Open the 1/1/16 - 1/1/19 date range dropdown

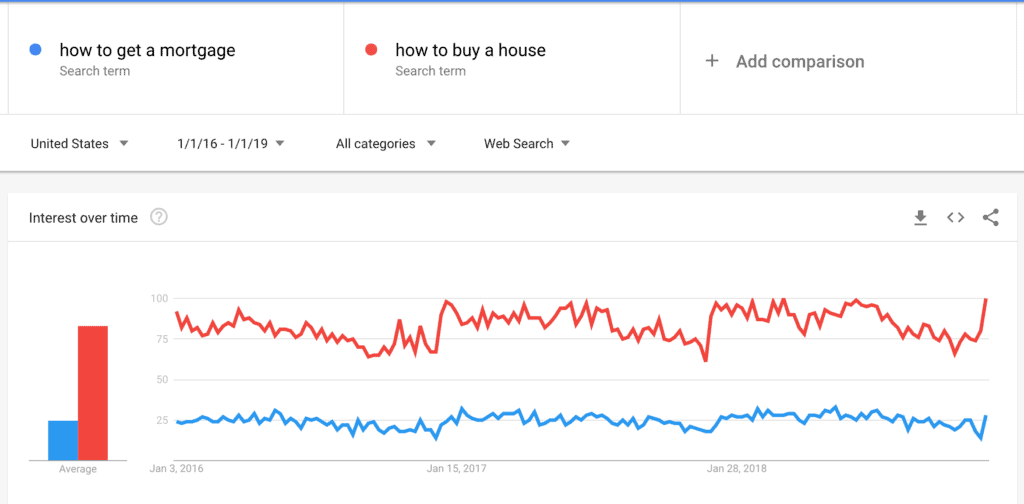(231, 144)
